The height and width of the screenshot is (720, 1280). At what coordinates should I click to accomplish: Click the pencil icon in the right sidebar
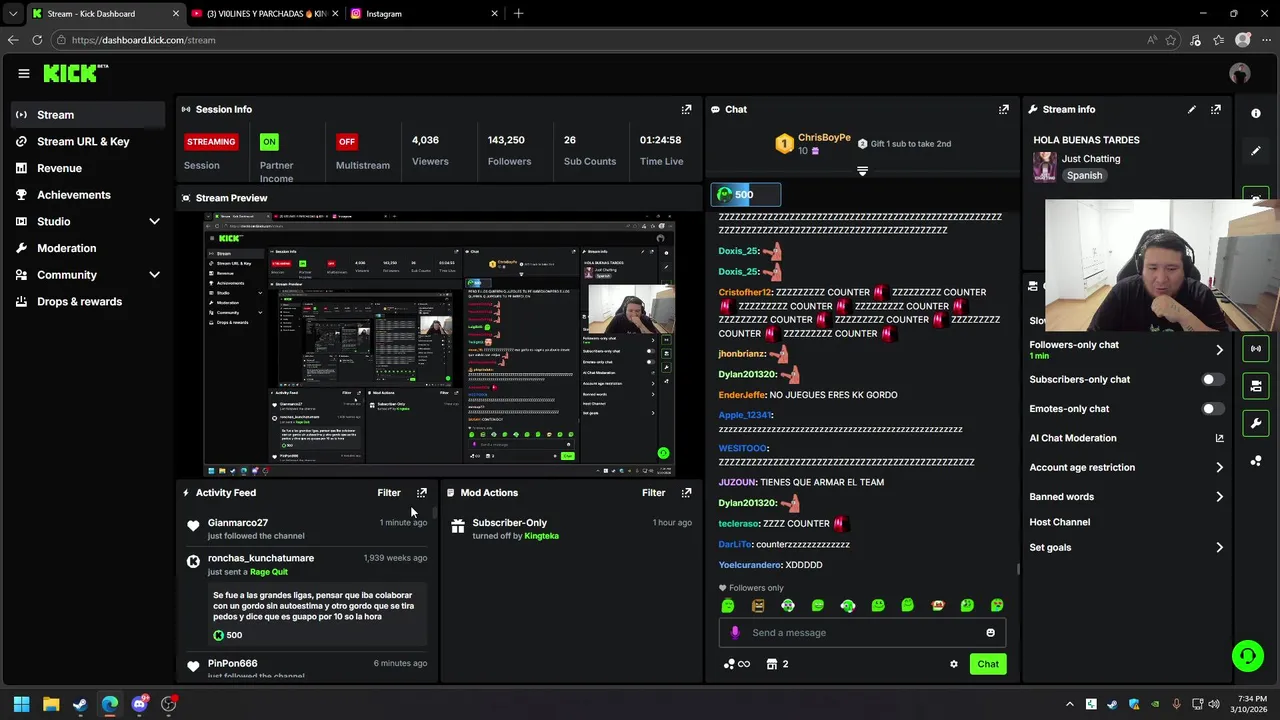point(1256,151)
